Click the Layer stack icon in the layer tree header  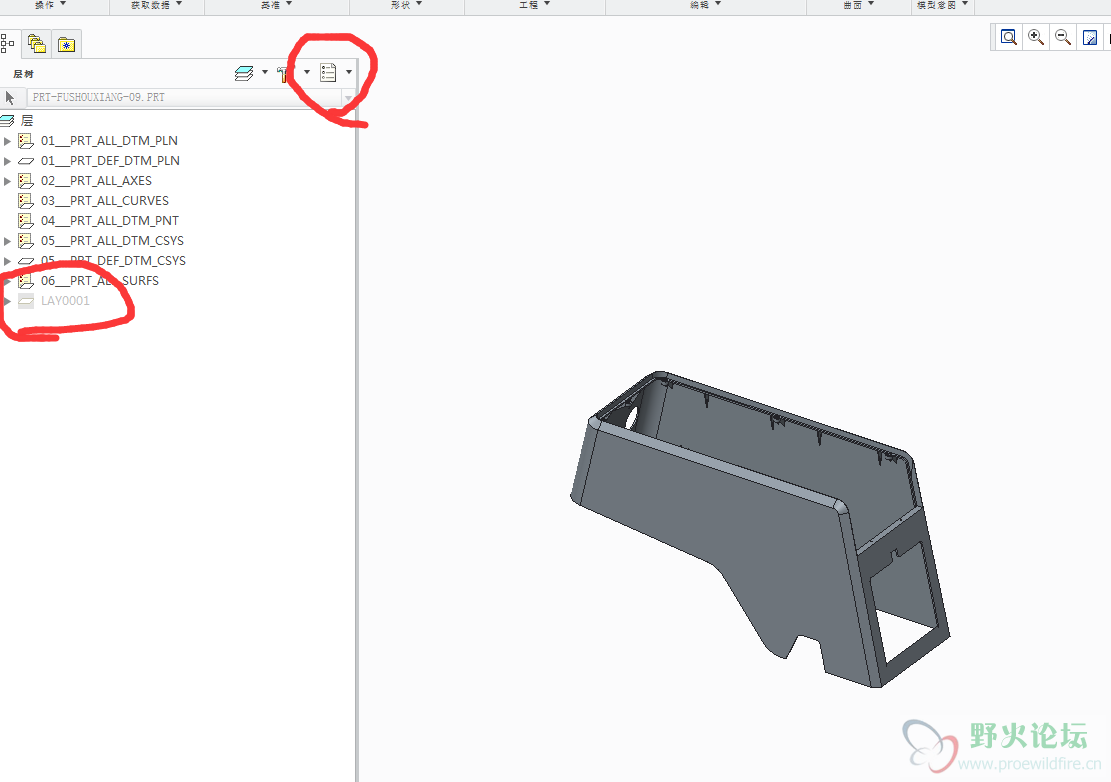click(244, 73)
